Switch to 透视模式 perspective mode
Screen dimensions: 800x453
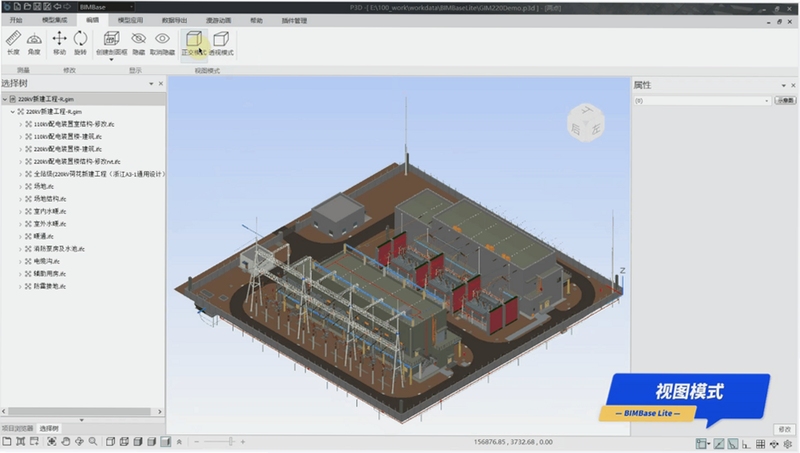tap(221, 43)
